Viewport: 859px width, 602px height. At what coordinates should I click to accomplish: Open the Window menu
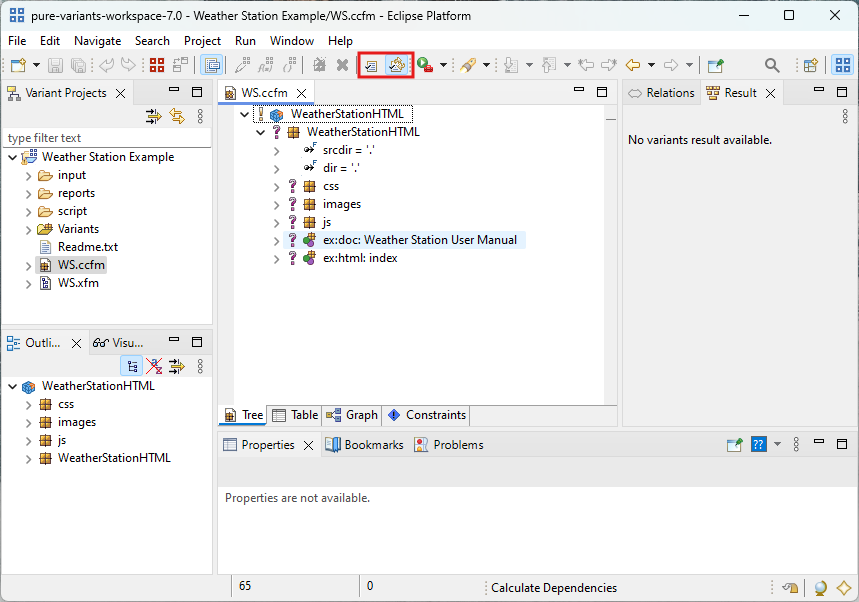pyautogui.click(x=291, y=41)
